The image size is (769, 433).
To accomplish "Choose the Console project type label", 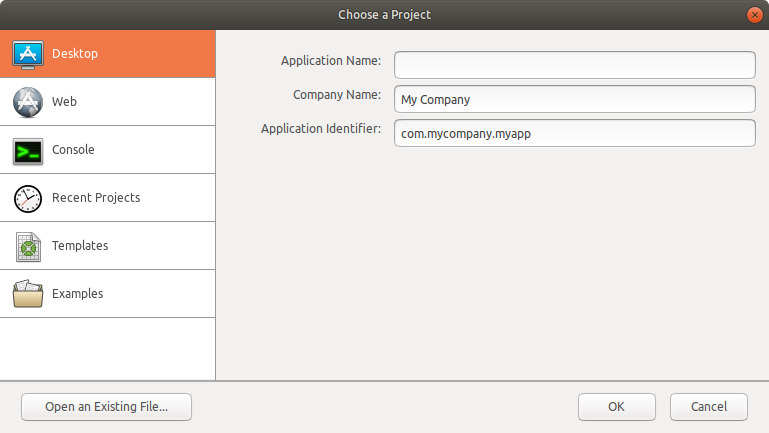I will 73,150.
